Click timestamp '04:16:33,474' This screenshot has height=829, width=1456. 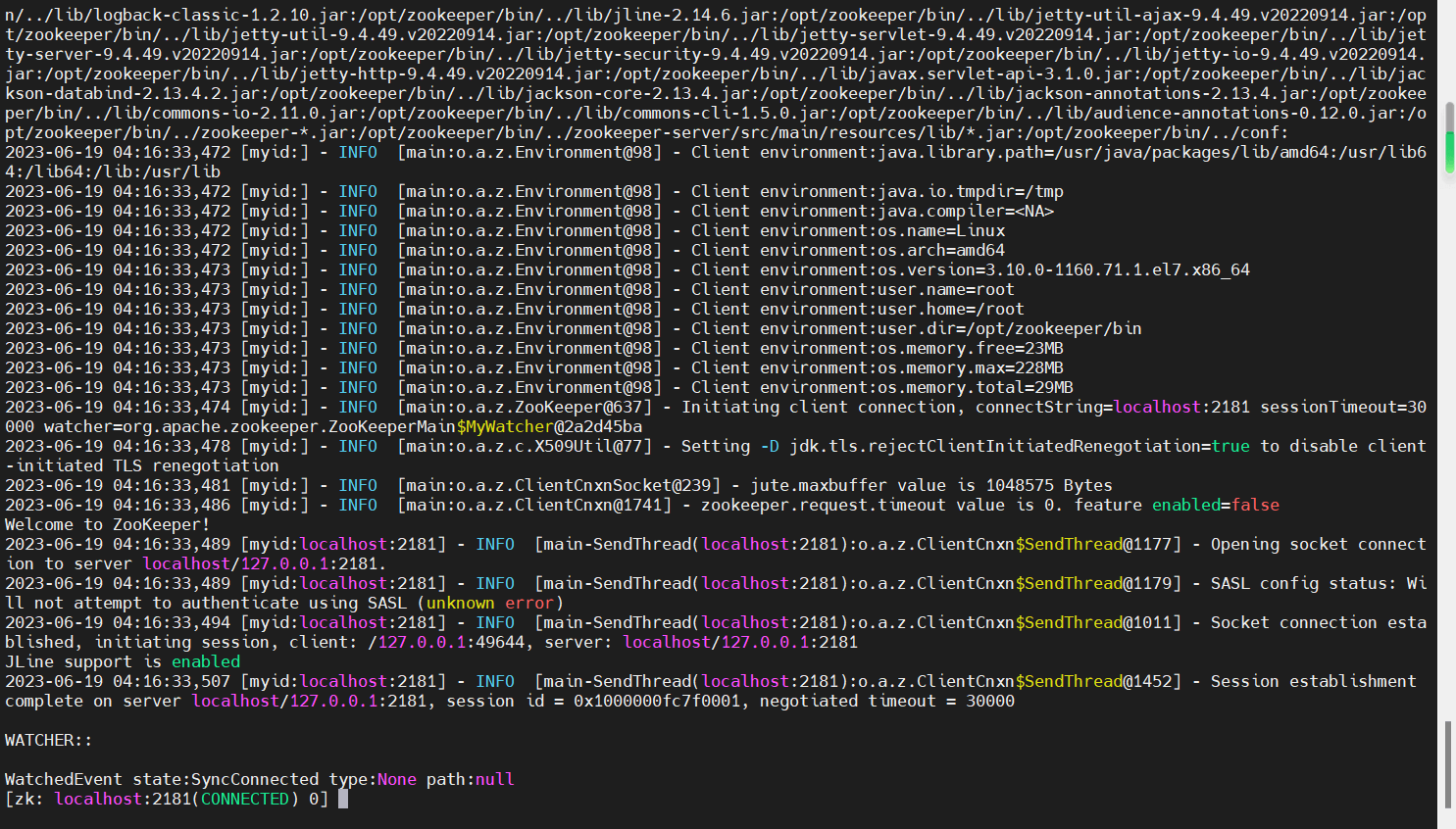[172, 407]
